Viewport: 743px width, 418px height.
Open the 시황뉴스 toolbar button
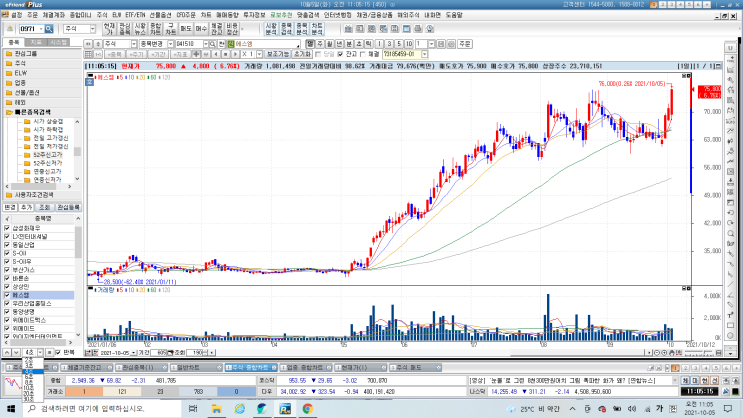(x=140, y=29)
